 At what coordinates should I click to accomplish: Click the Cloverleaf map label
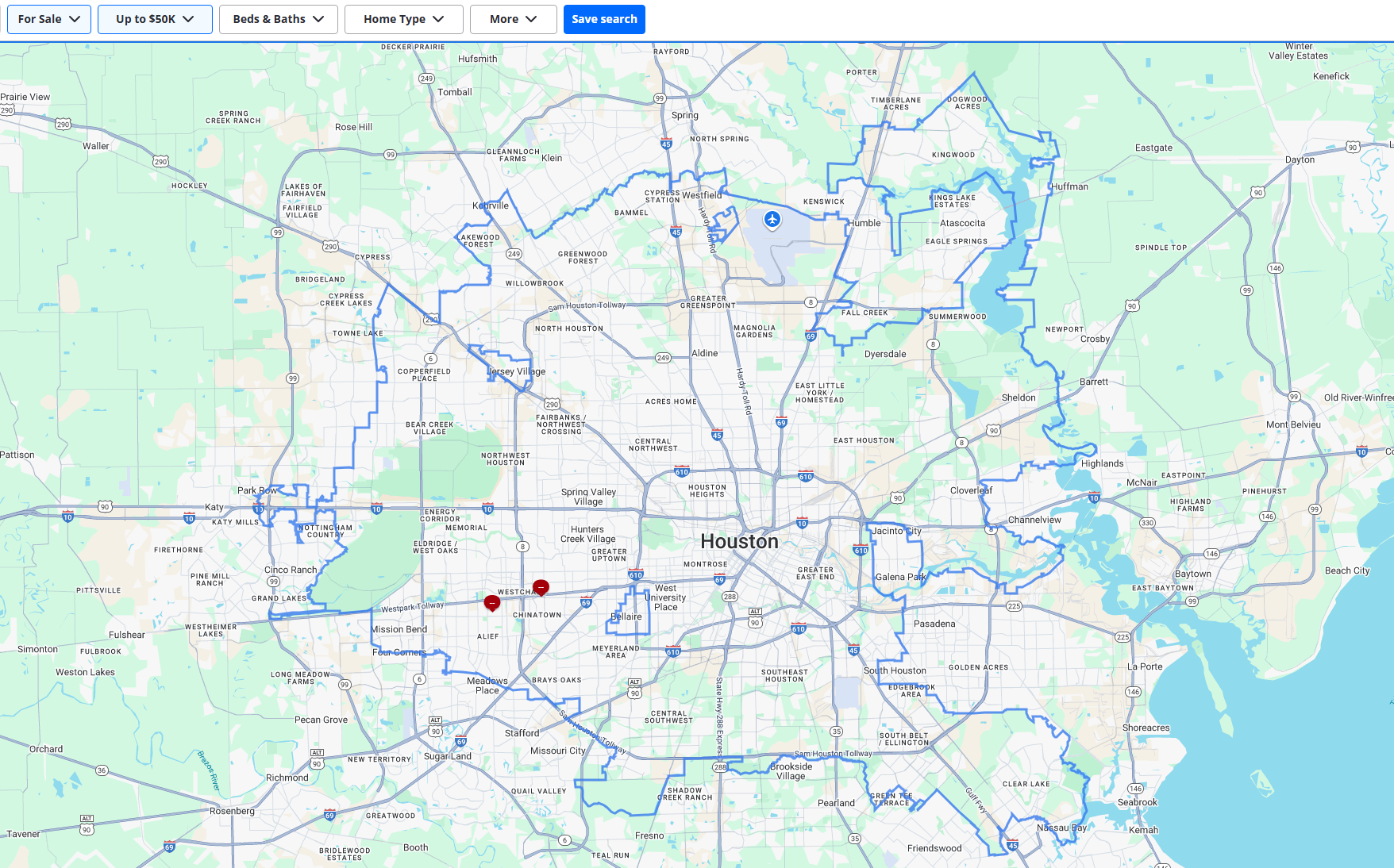click(972, 490)
